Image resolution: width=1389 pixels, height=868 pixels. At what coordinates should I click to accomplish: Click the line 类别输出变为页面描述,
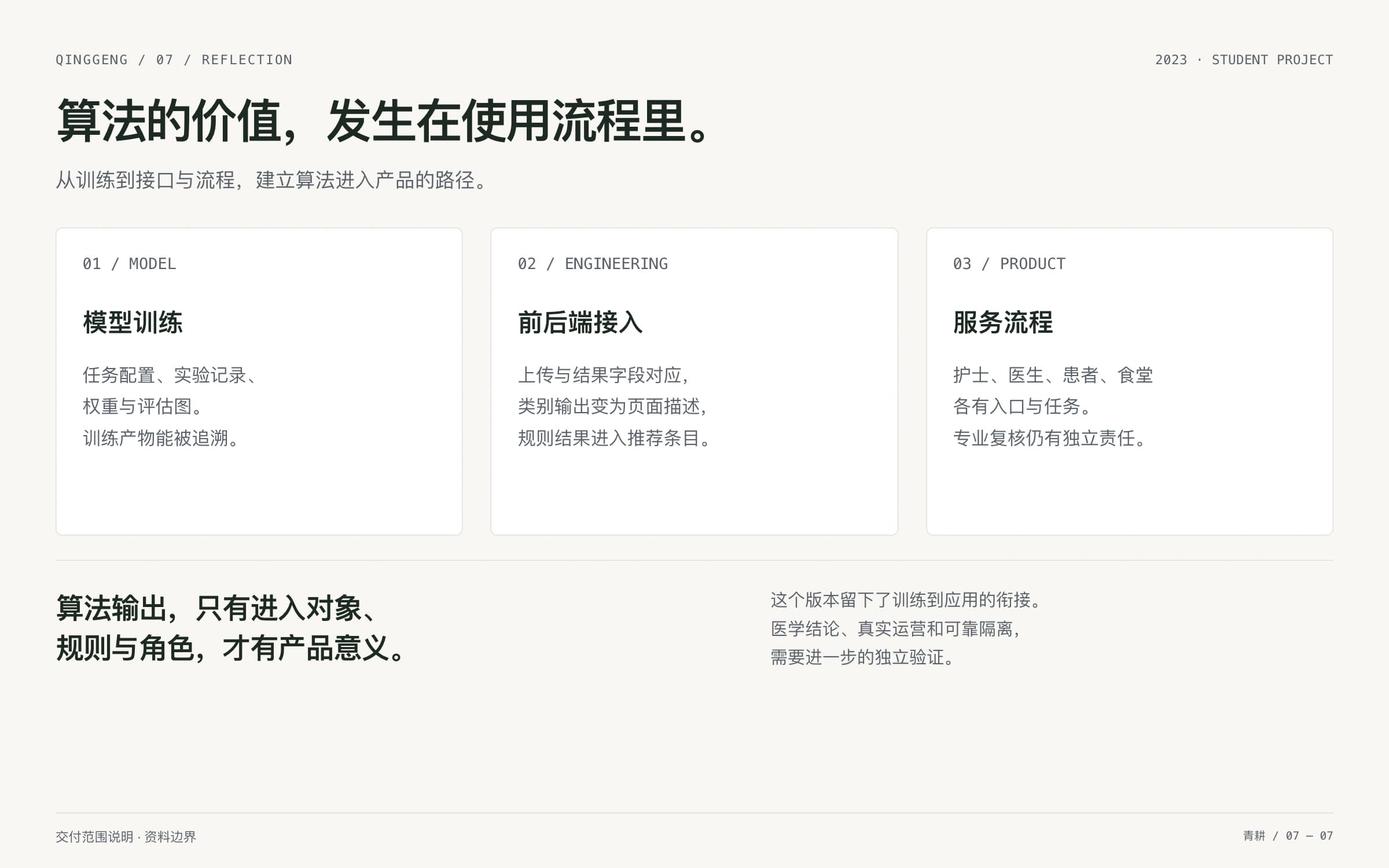(612, 406)
